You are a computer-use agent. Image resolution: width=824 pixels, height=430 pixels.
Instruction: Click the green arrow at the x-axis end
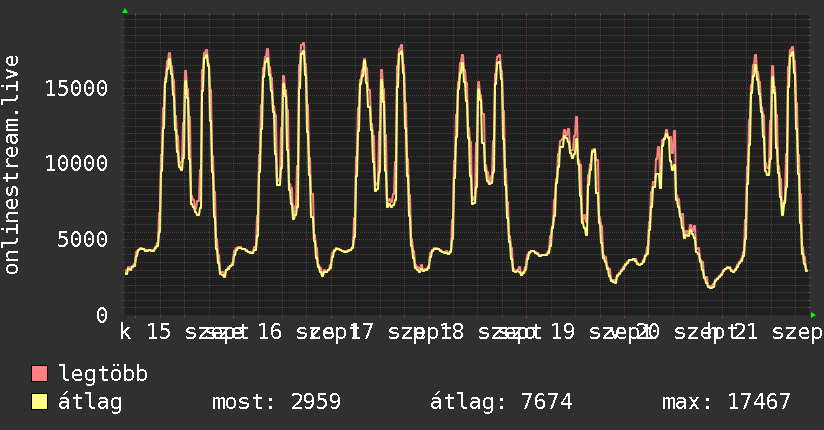click(x=813, y=315)
